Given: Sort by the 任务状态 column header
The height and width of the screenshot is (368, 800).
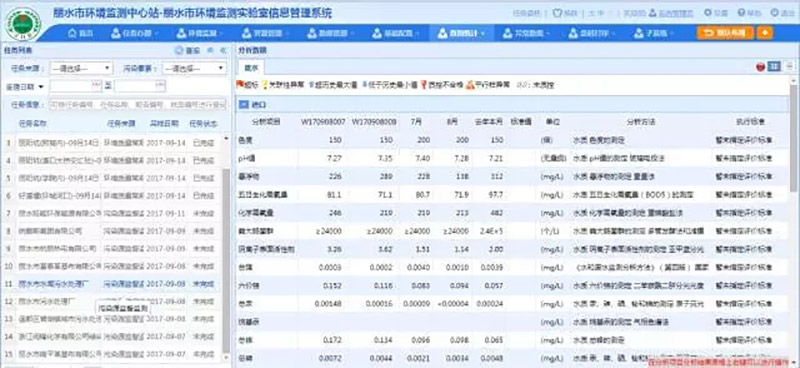Looking at the screenshot, I should (x=203, y=124).
